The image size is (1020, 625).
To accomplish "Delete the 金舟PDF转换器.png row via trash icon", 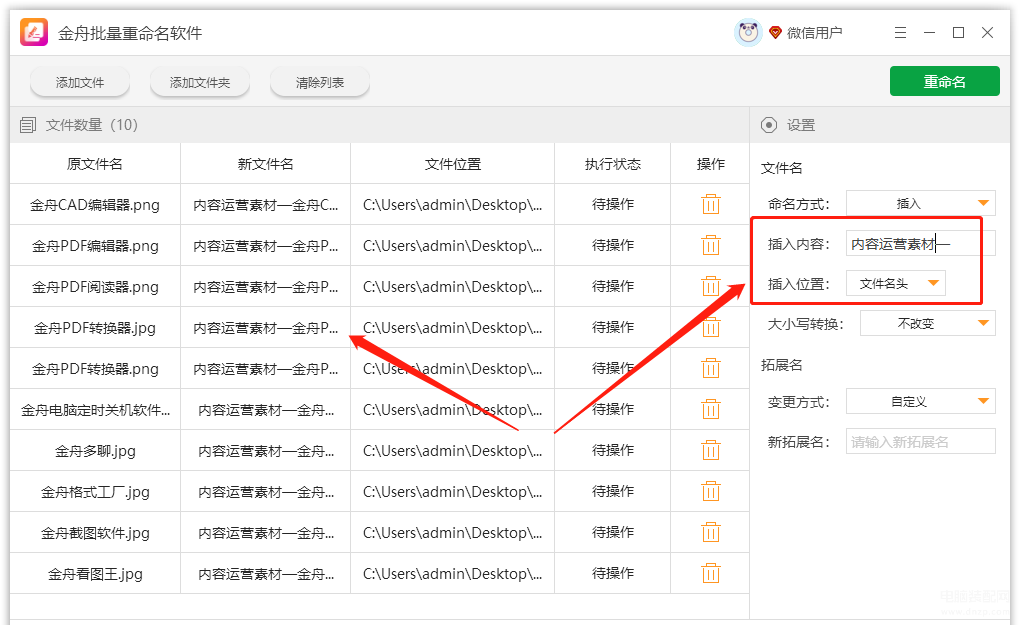I will click(x=710, y=368).
